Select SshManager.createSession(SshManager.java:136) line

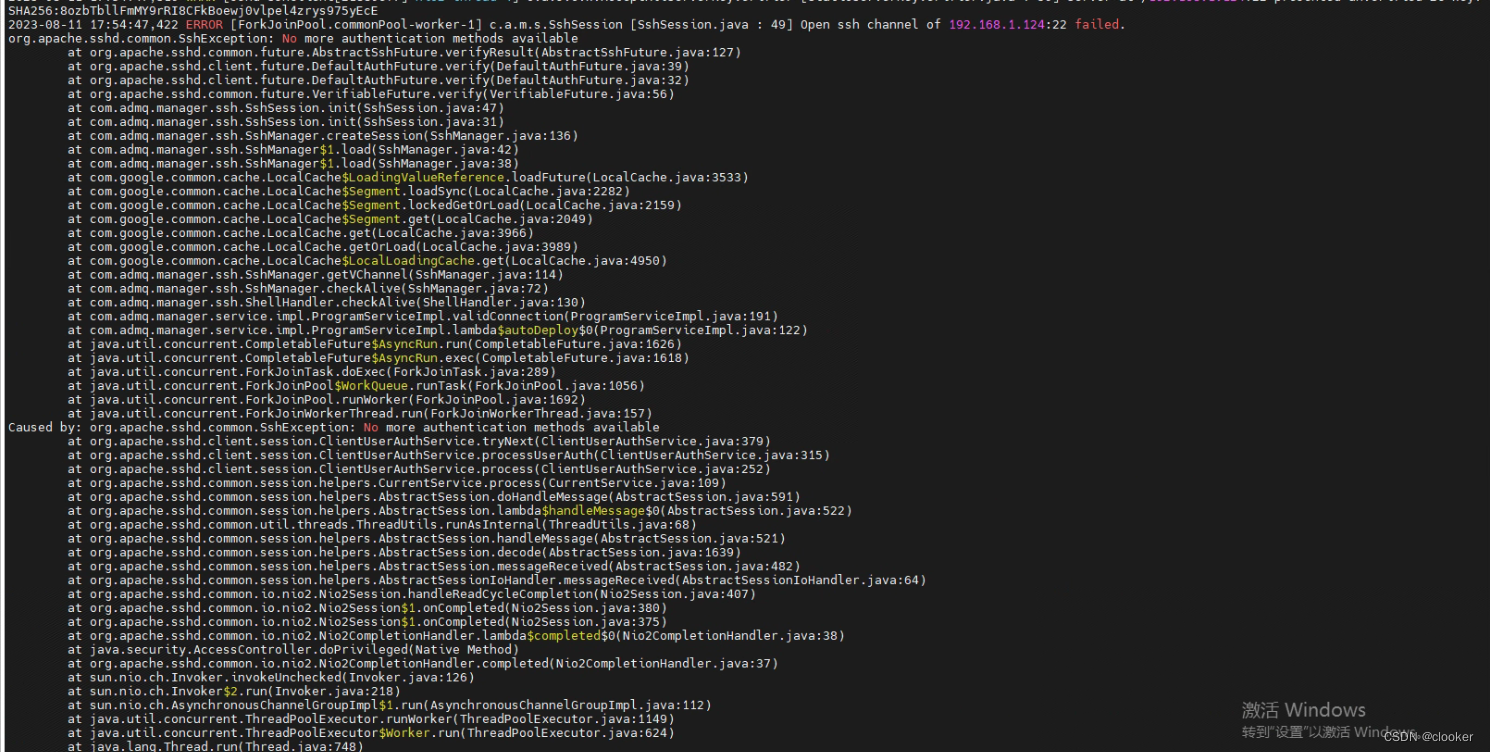coord(323,135)
